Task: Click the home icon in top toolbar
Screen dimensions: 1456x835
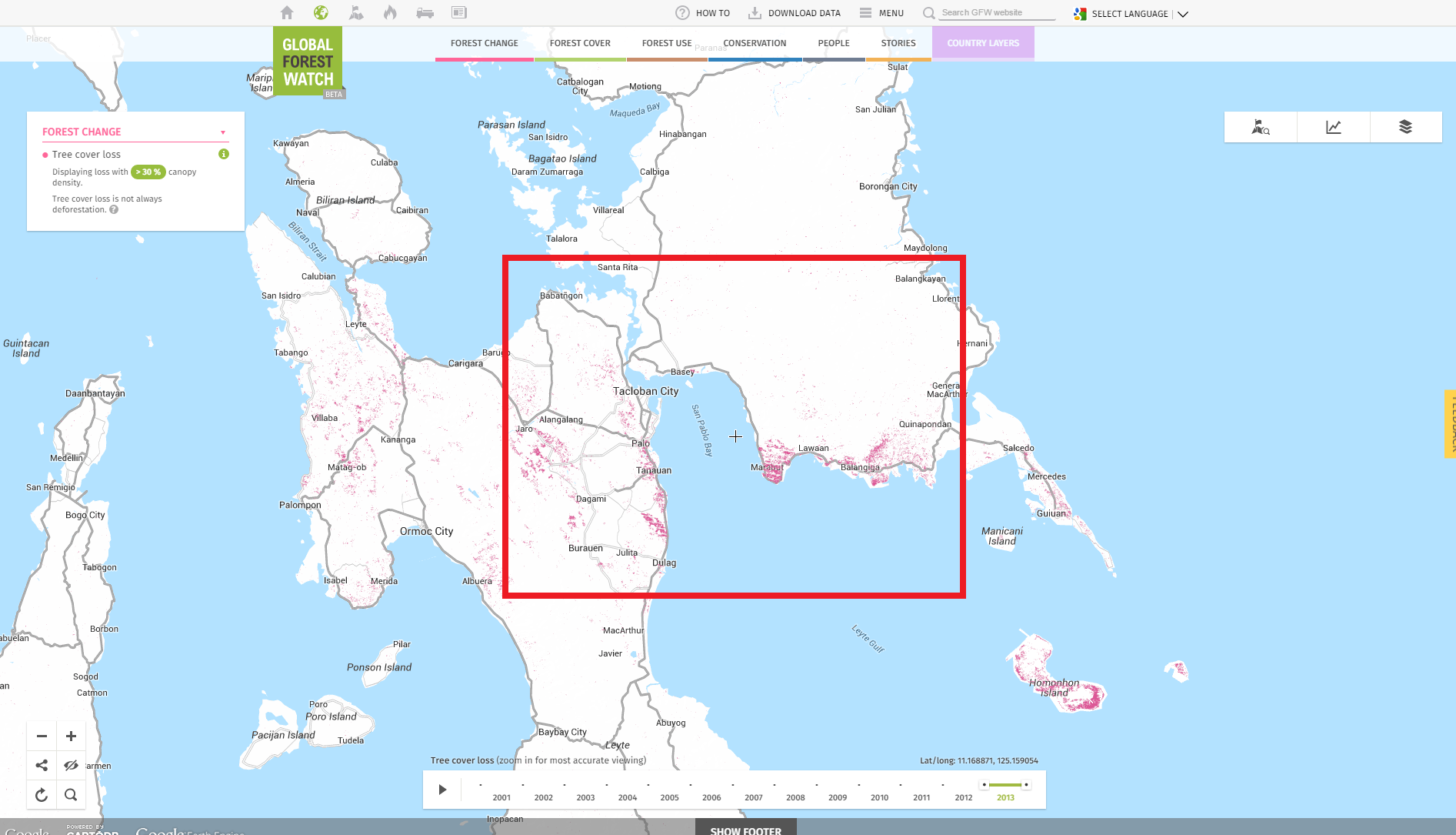Action: [286, 12]
